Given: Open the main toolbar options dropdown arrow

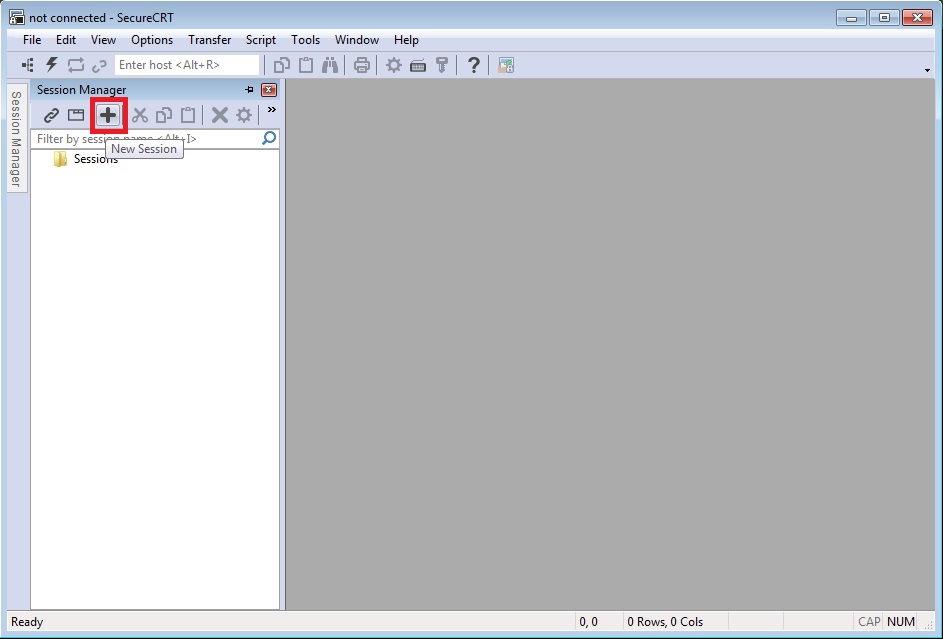Looking at the screenshot, I should 927,70.
